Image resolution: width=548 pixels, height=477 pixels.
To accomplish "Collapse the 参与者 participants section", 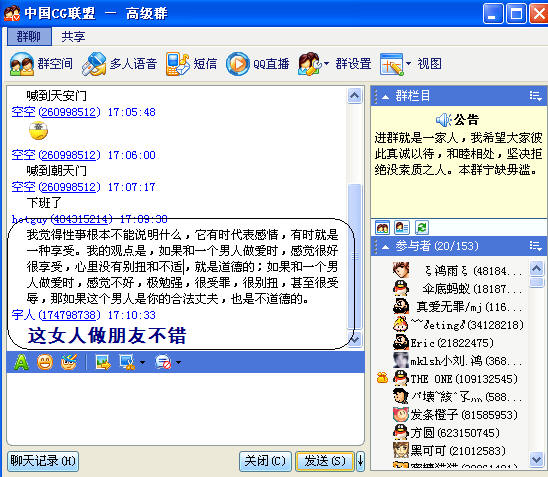I will pyautogui.click(x=385, y=247).
